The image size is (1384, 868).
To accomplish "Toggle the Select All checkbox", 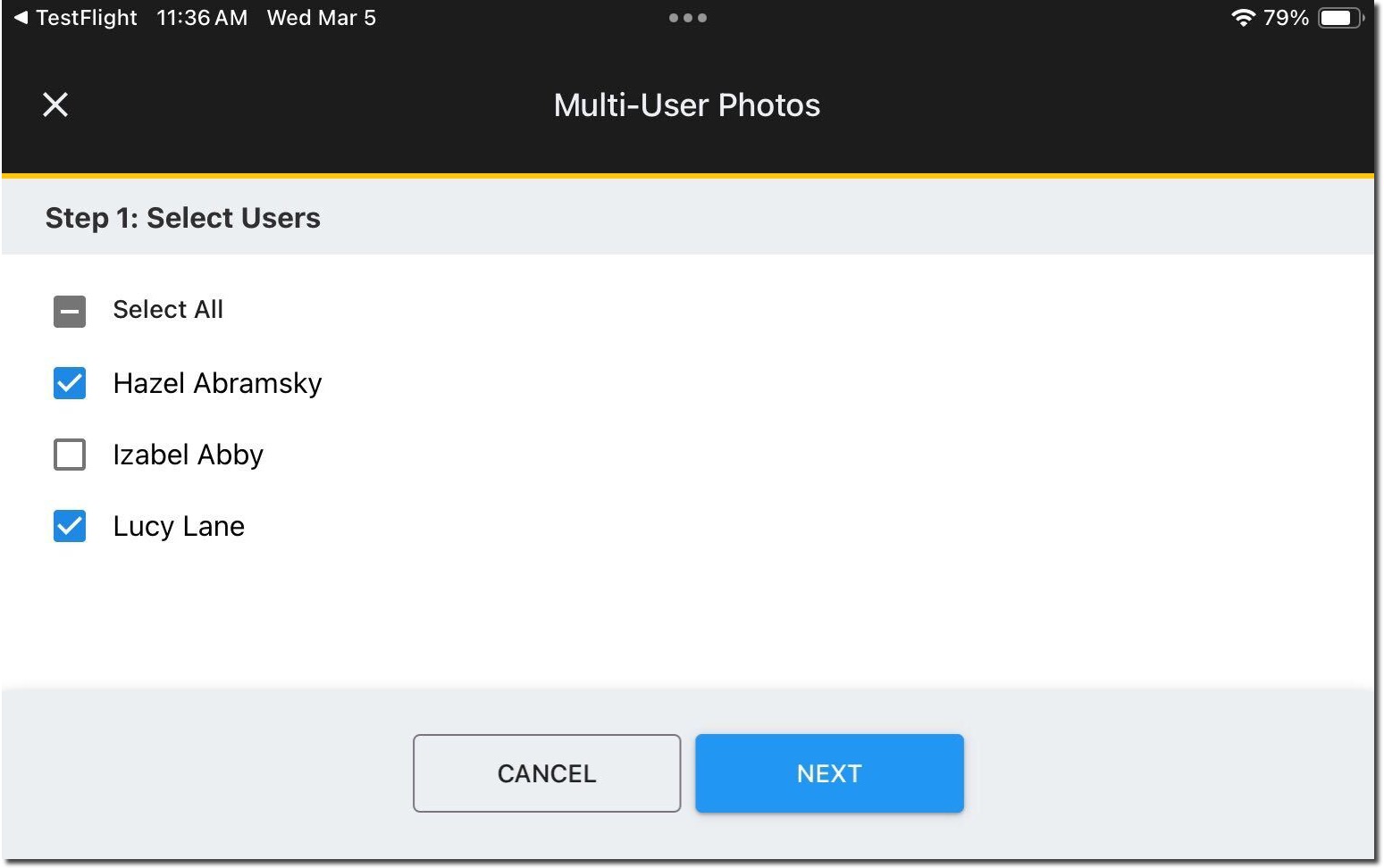I will pyautogui.click(x=70, y=312).
